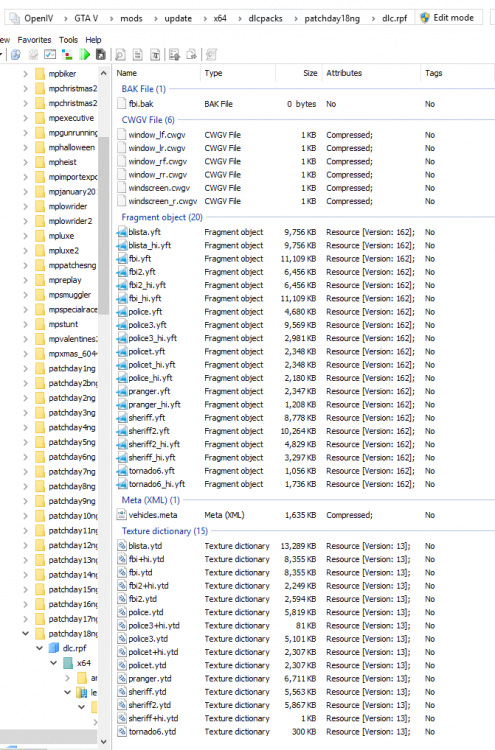Select the mpheist folder in tree
This screenshot has height=750, width=495.
[62, 162]
